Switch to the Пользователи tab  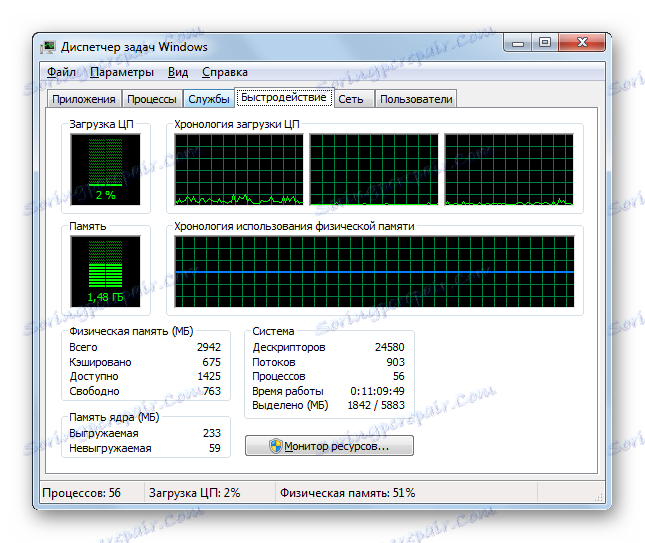[416, 99]
